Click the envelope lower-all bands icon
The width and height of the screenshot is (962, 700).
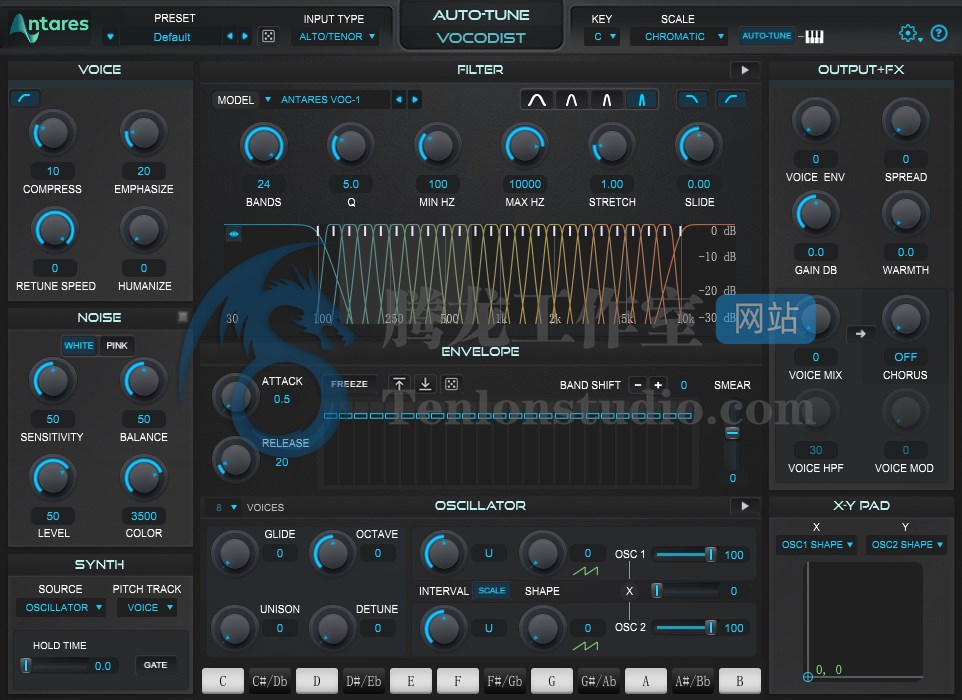[425, 384]
